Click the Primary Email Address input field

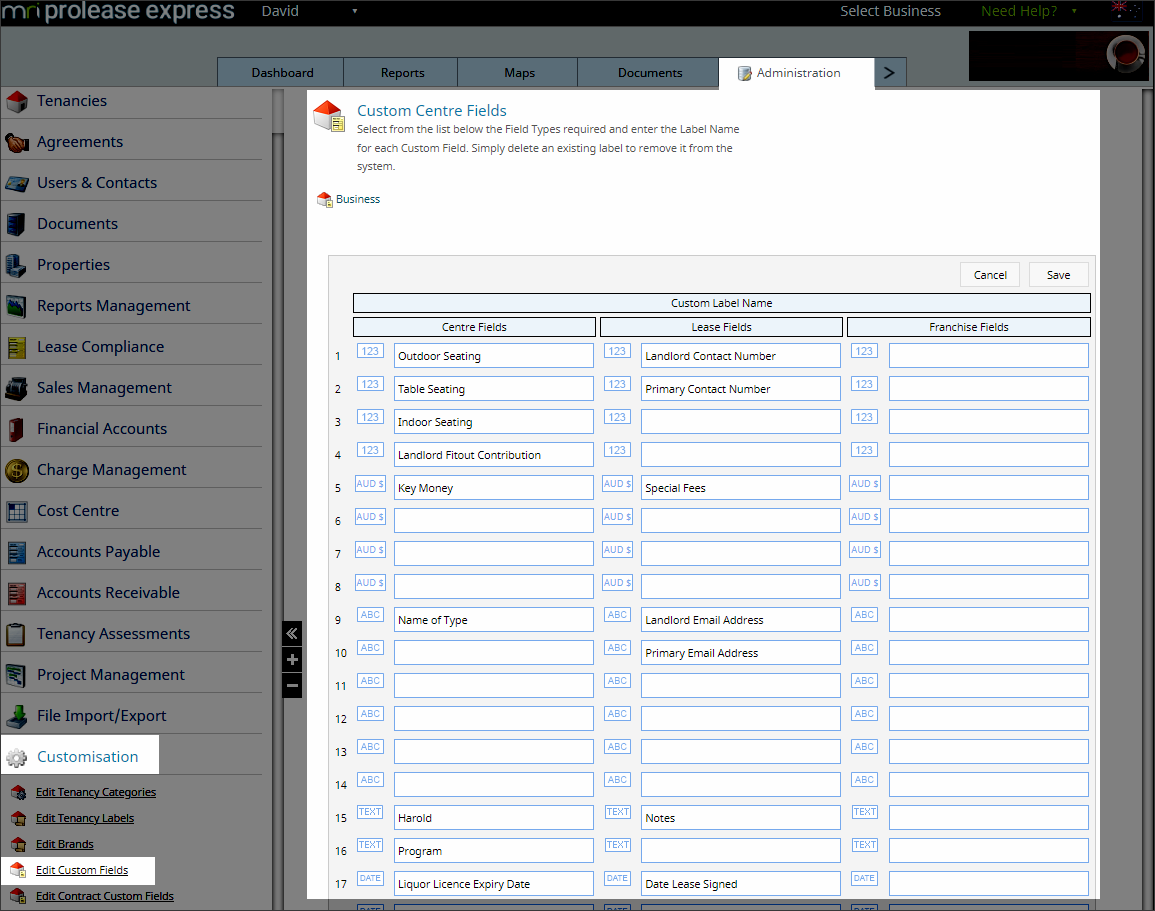(x=740, y=653)
